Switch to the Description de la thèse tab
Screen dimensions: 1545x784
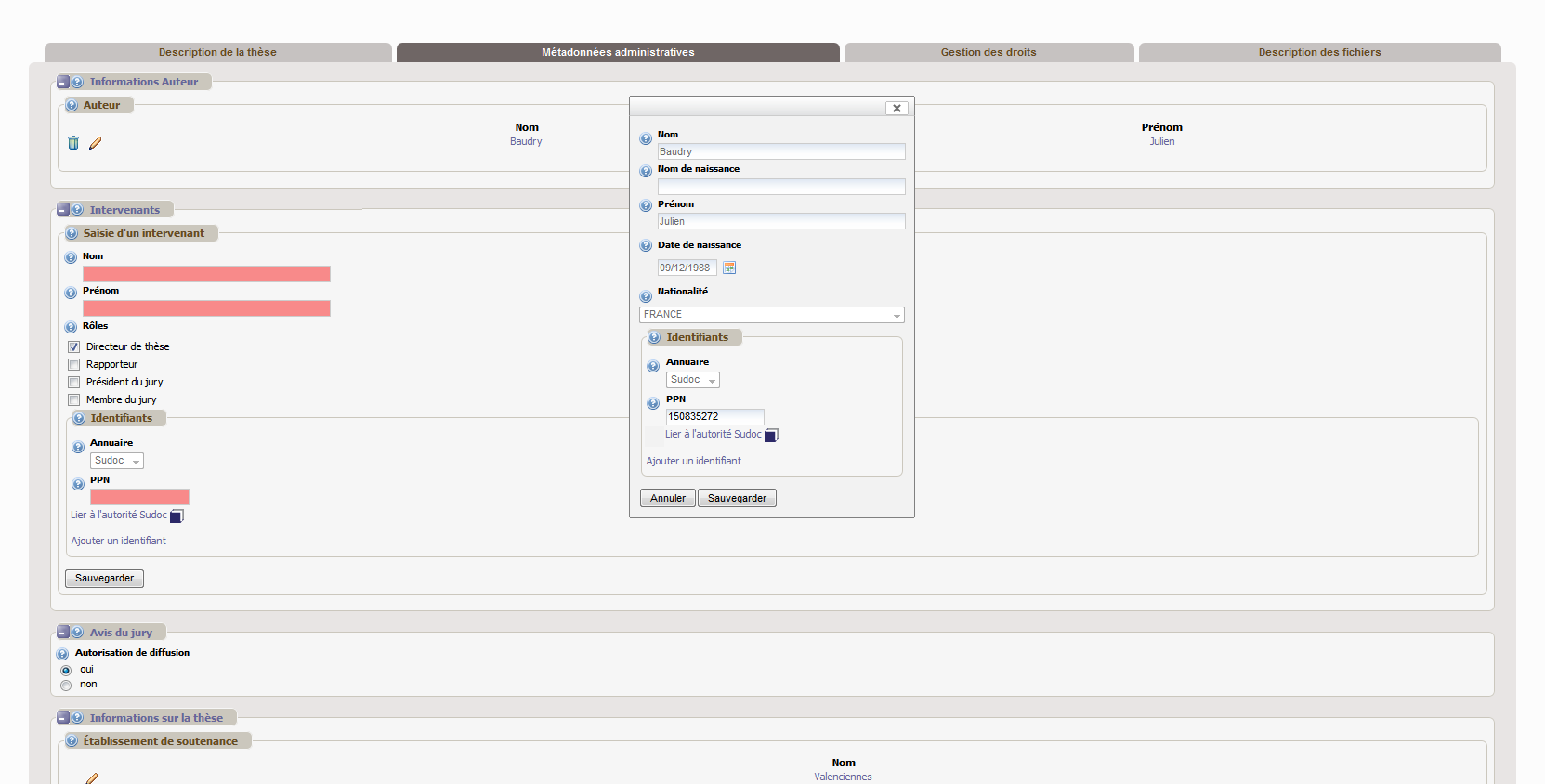pos(217,52)
